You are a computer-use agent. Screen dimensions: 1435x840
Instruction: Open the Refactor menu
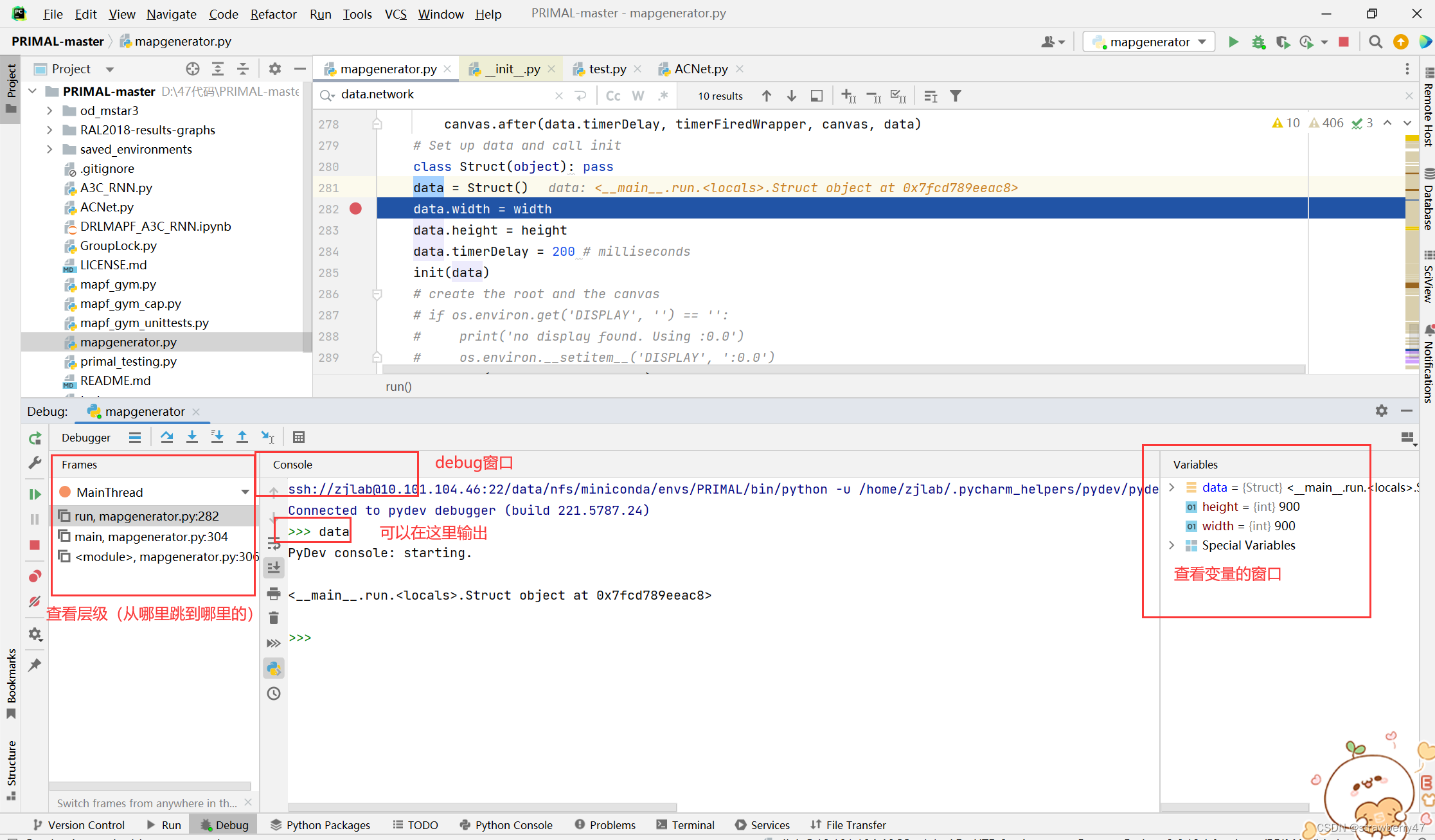[273, 13]
